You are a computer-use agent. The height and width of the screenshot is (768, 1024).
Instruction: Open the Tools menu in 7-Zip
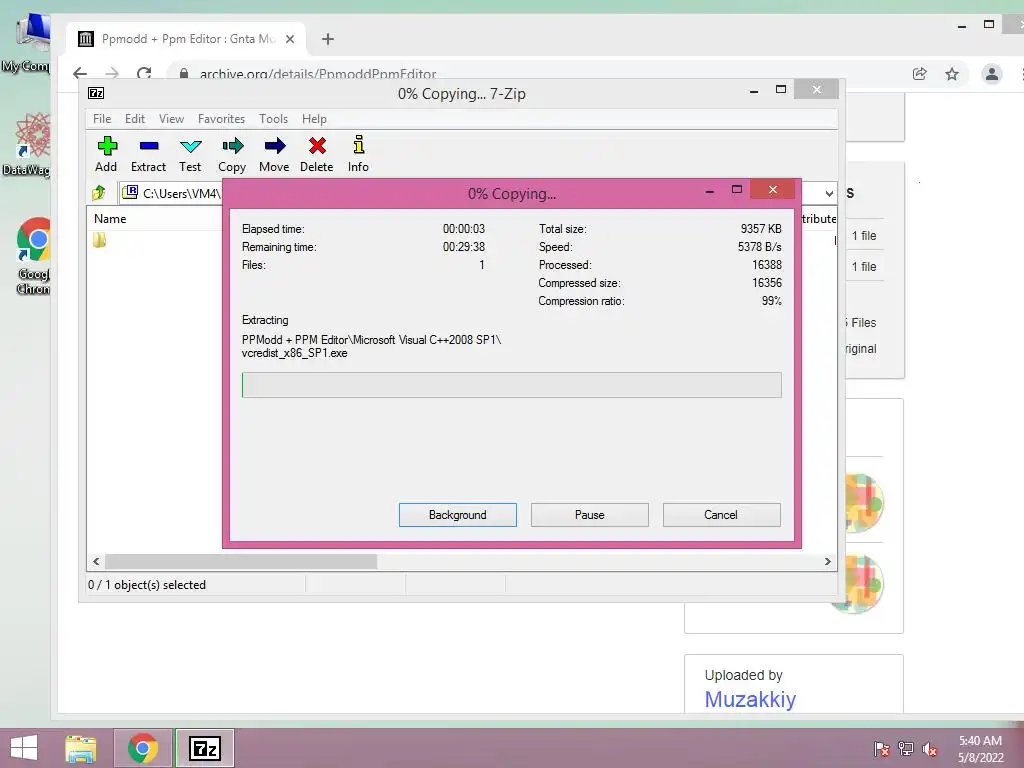273,119
